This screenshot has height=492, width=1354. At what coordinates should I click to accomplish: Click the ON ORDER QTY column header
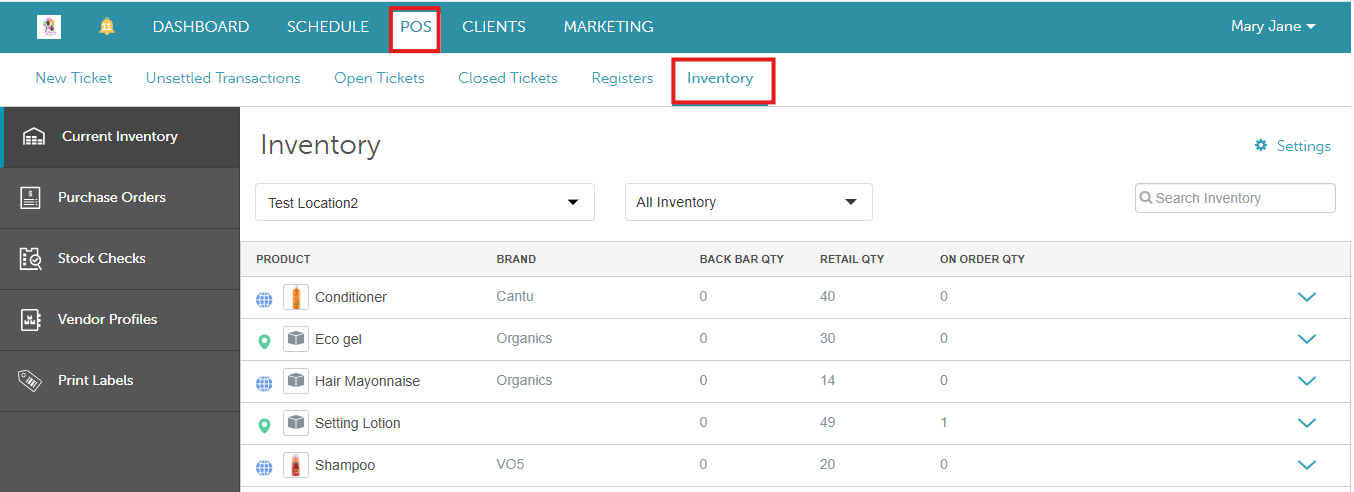[982, 259]
